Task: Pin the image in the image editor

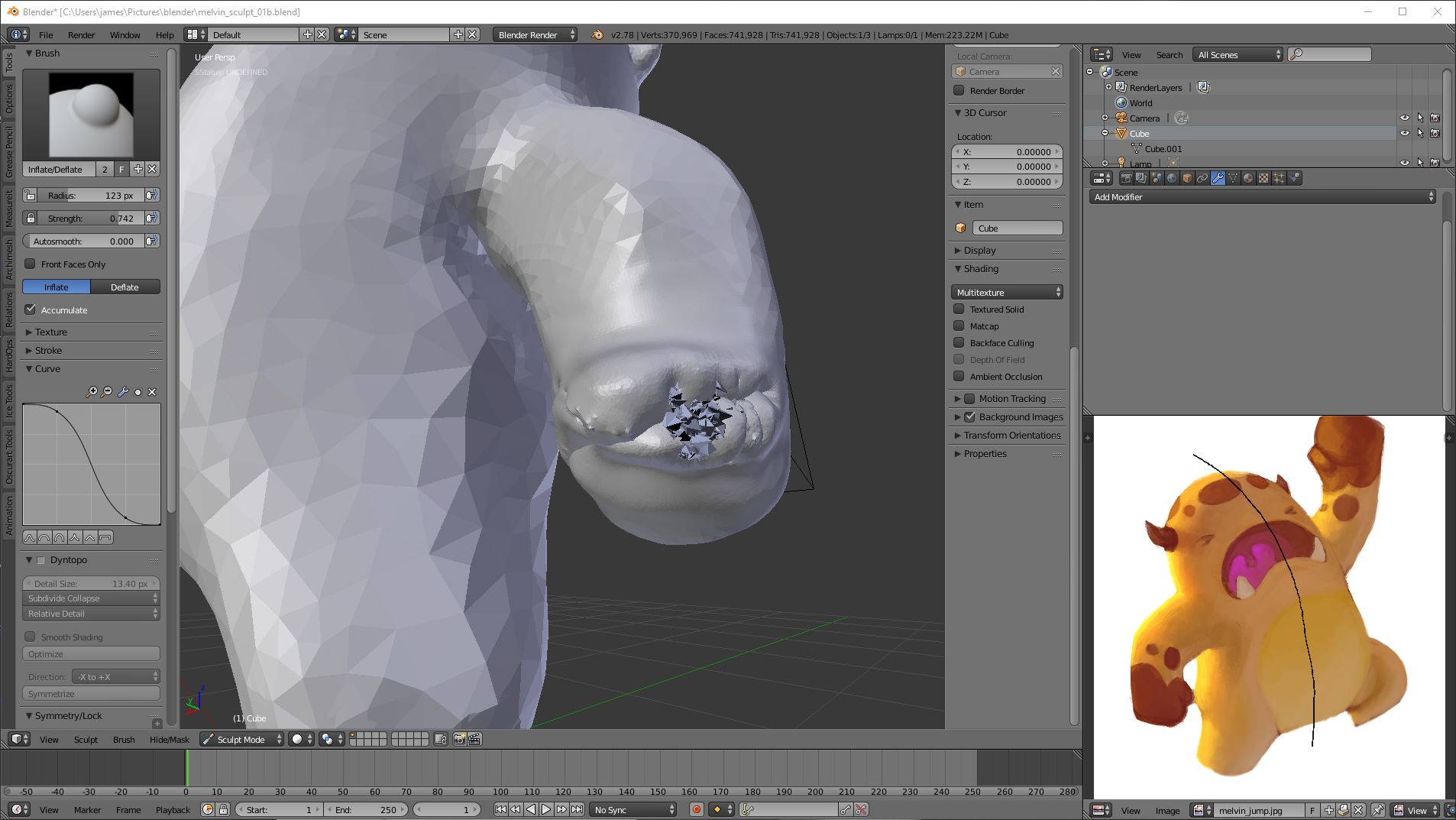Action: pos(1378,810)
